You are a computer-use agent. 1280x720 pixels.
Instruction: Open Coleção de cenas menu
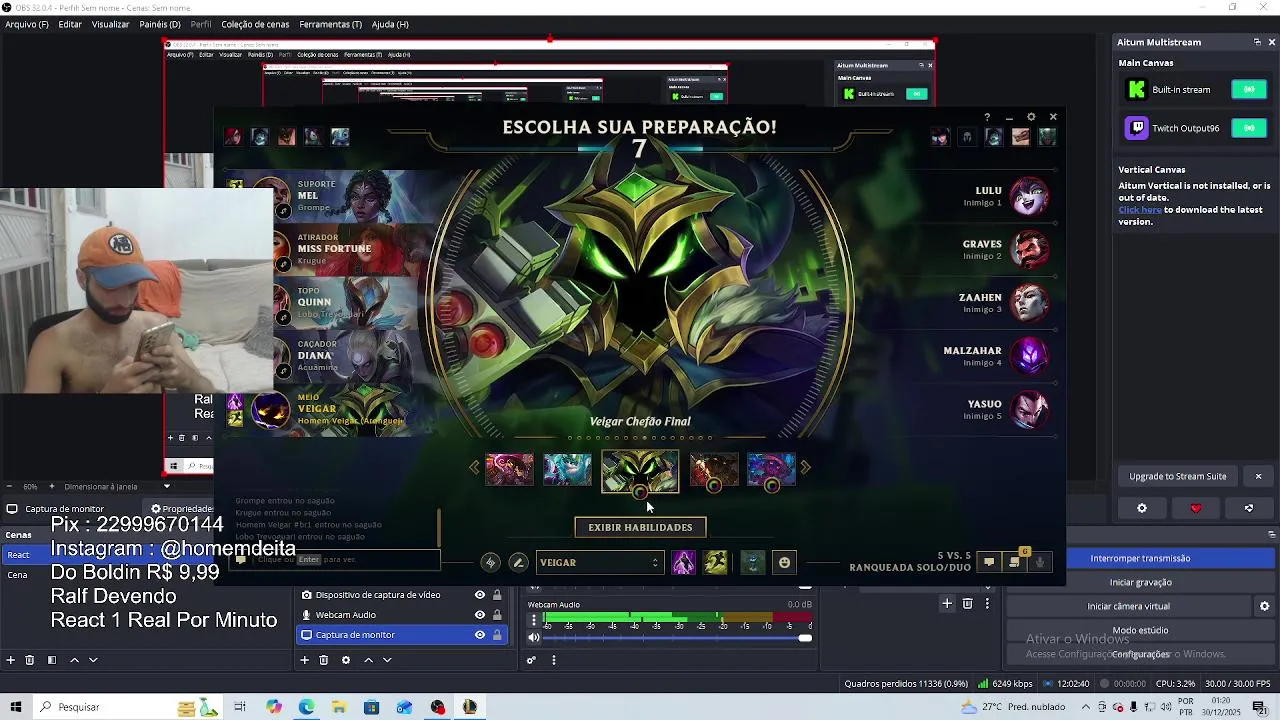pos(255,24)
